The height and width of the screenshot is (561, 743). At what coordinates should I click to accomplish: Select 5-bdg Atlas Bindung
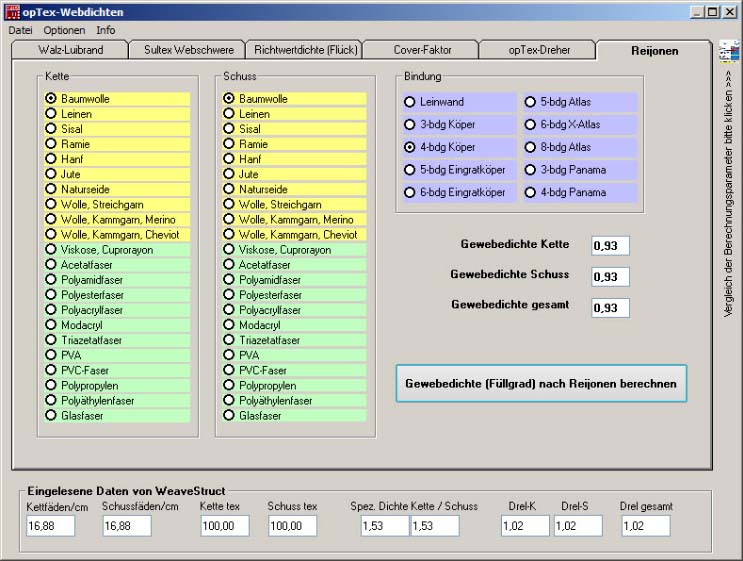pyautogui.click(x=580, y=102)
